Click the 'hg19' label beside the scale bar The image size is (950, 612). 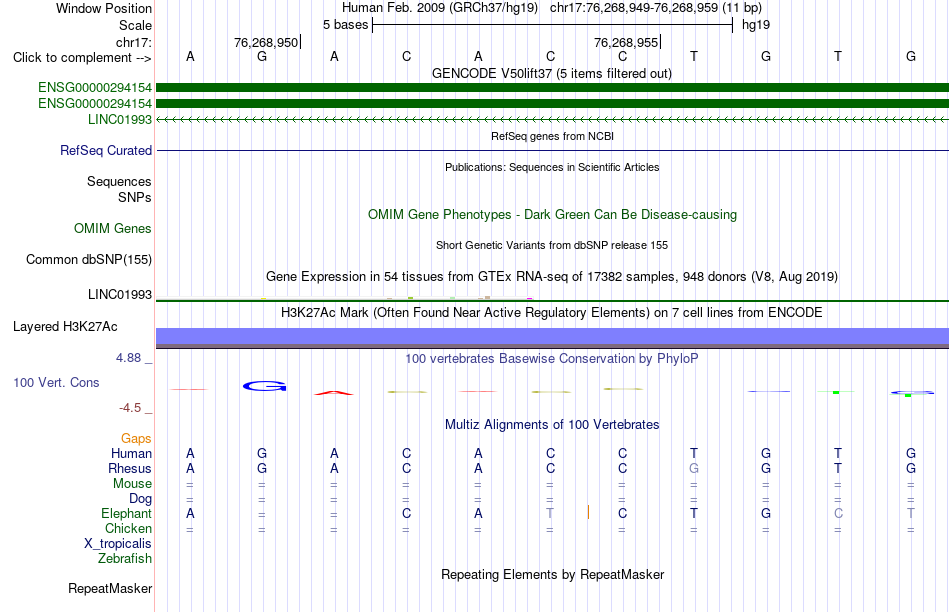(x=756, y=25)
